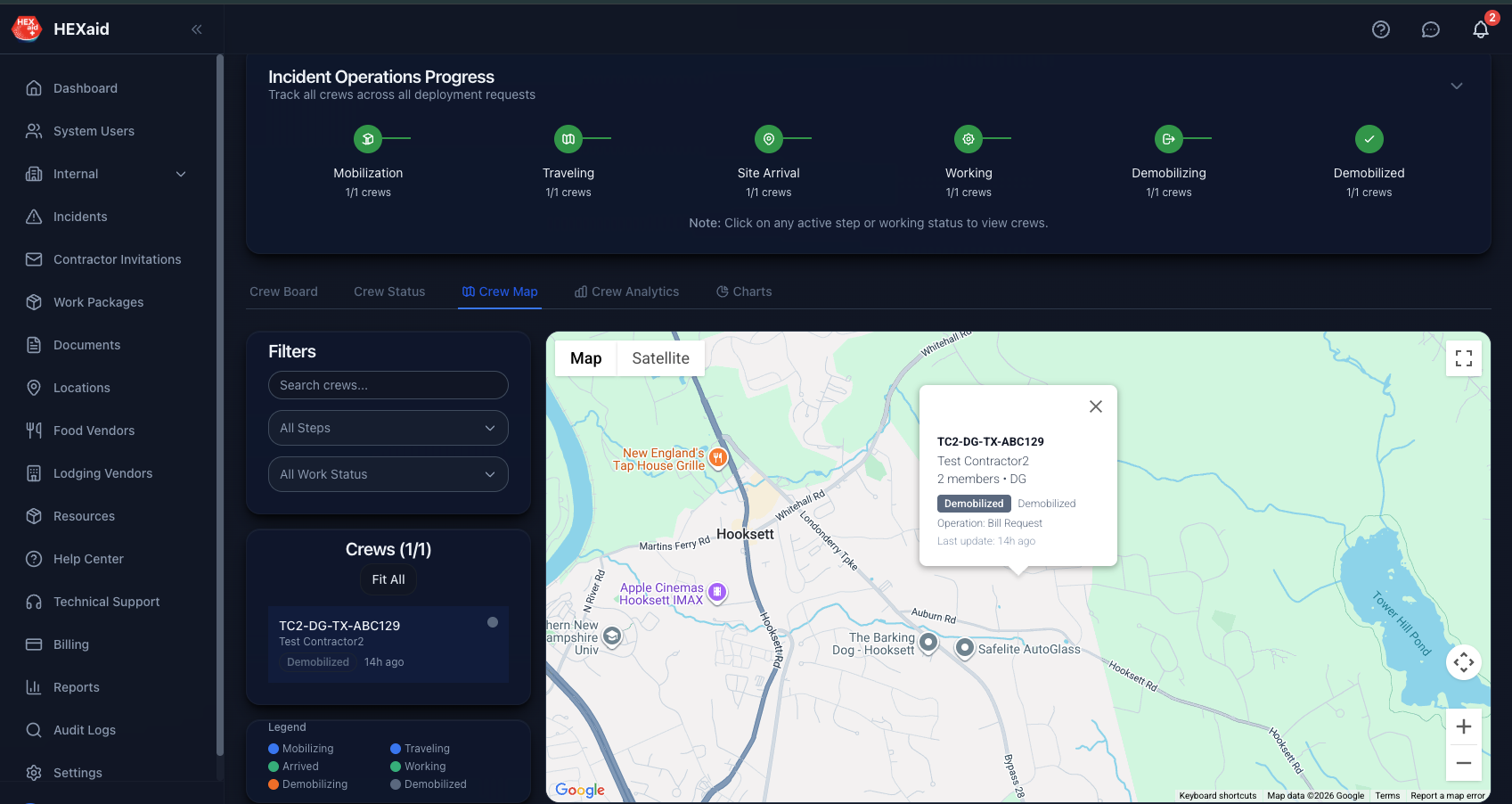
Task: Select the Map view type
Action: tap(585, 358)
